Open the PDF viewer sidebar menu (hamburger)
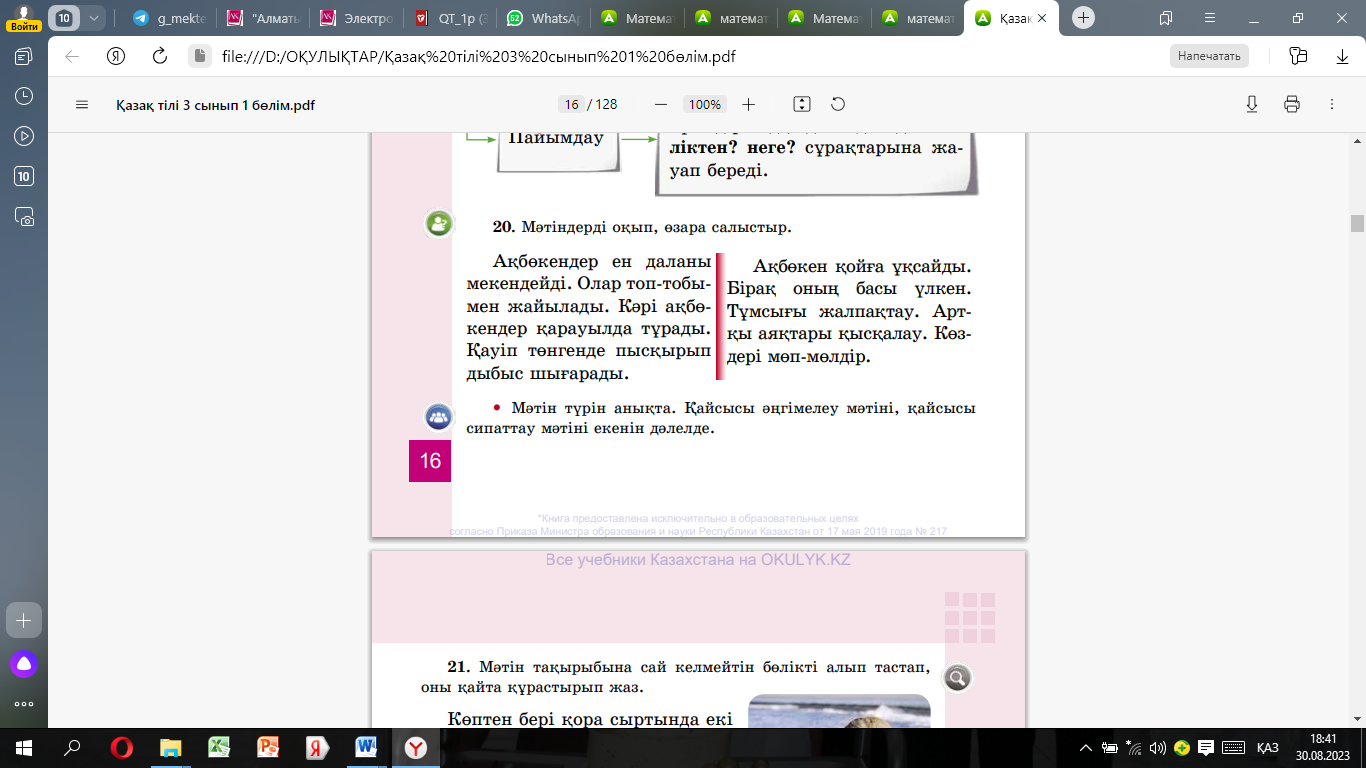 tap(82, 104)
